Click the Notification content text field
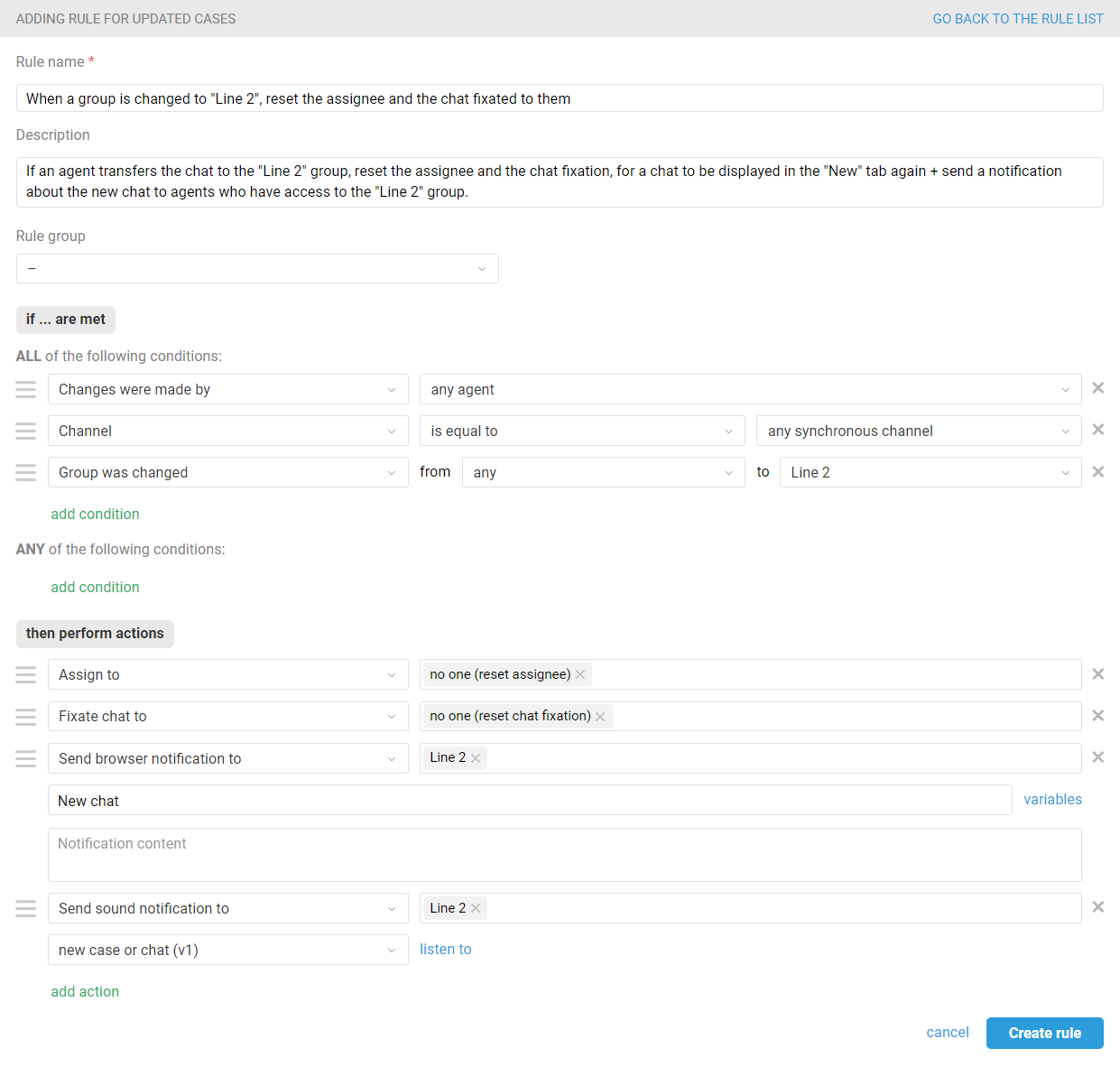Viewport: 1120px width, 1067px height. [564, 855]
